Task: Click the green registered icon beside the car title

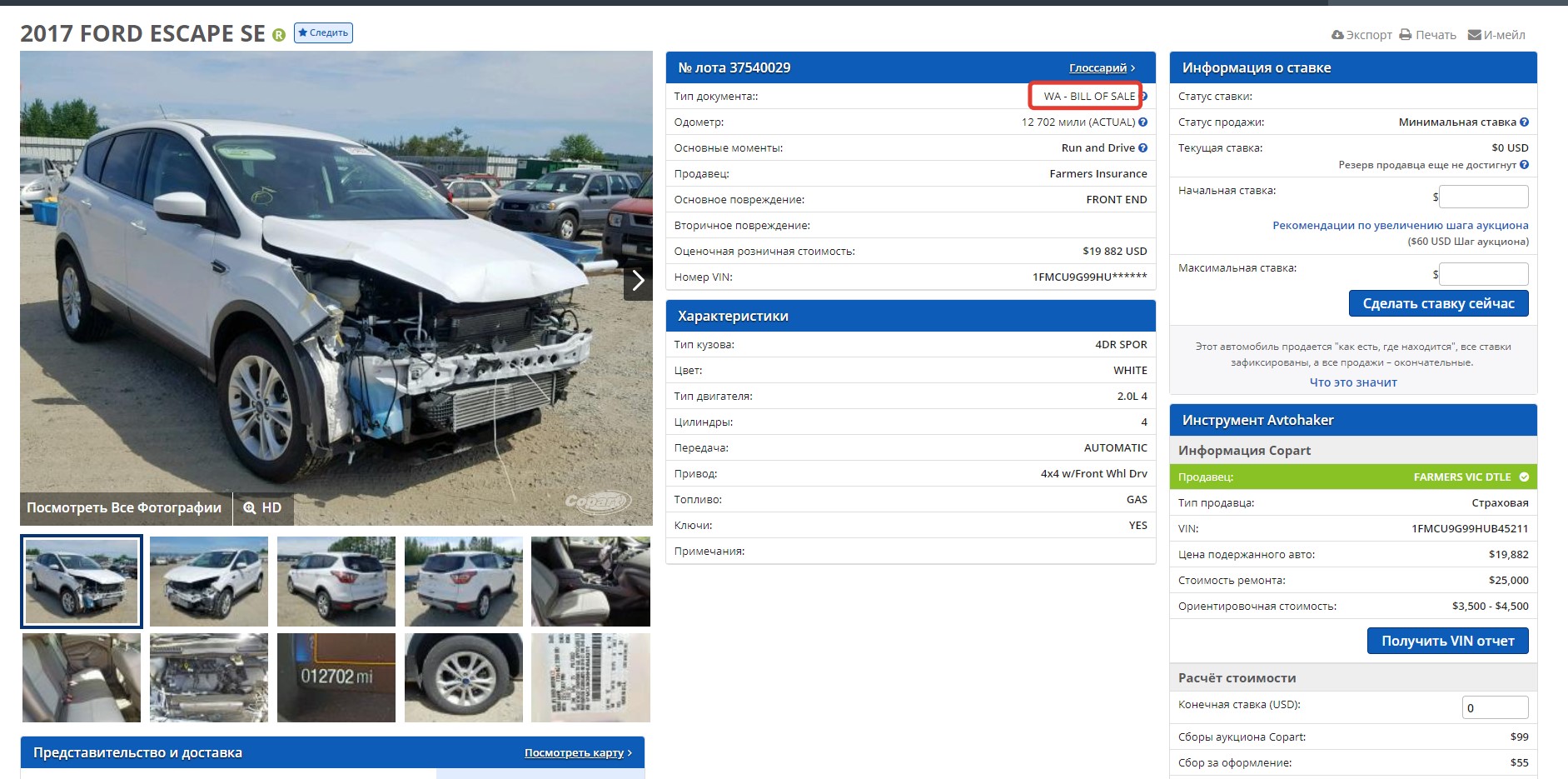Action: [x=279, y=35]
